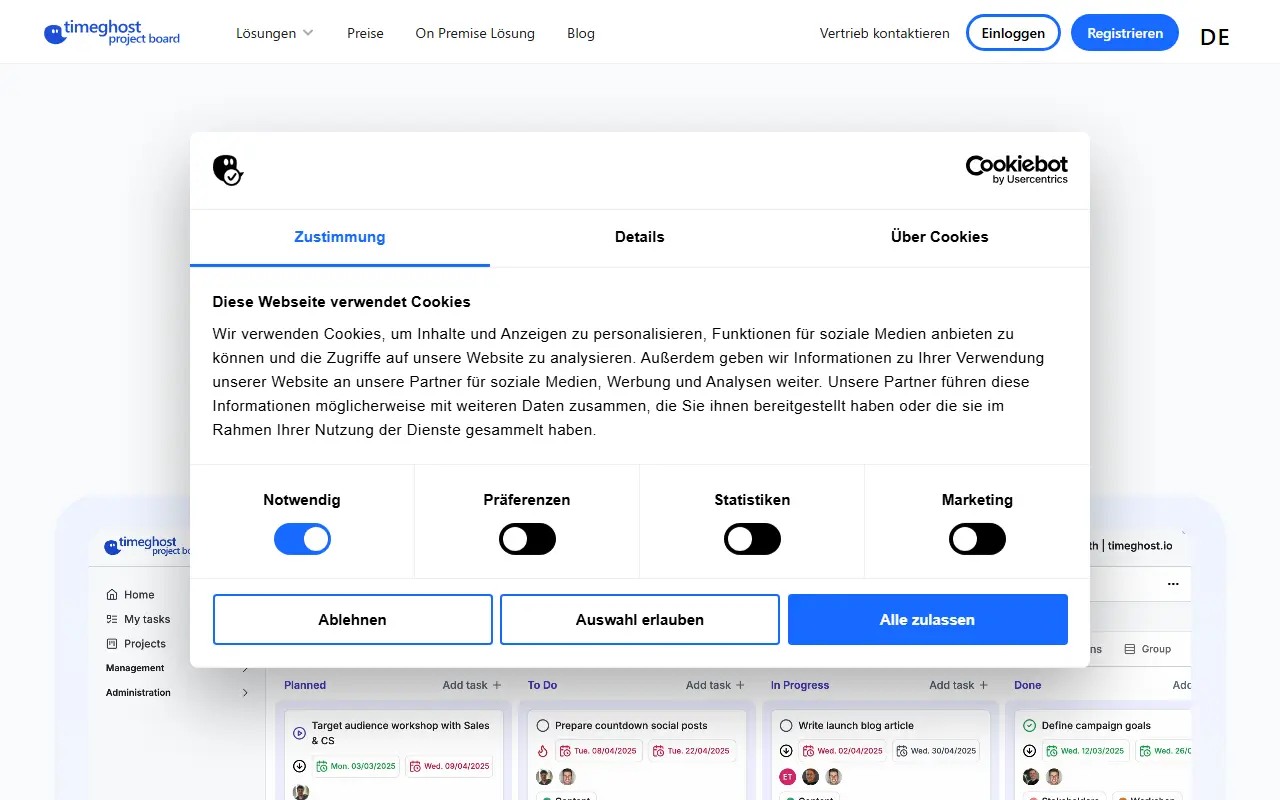Screen dimensions: 1280x800
Task: Toggle the Notwendig cookie switch
Action: (x=302, y=540)
